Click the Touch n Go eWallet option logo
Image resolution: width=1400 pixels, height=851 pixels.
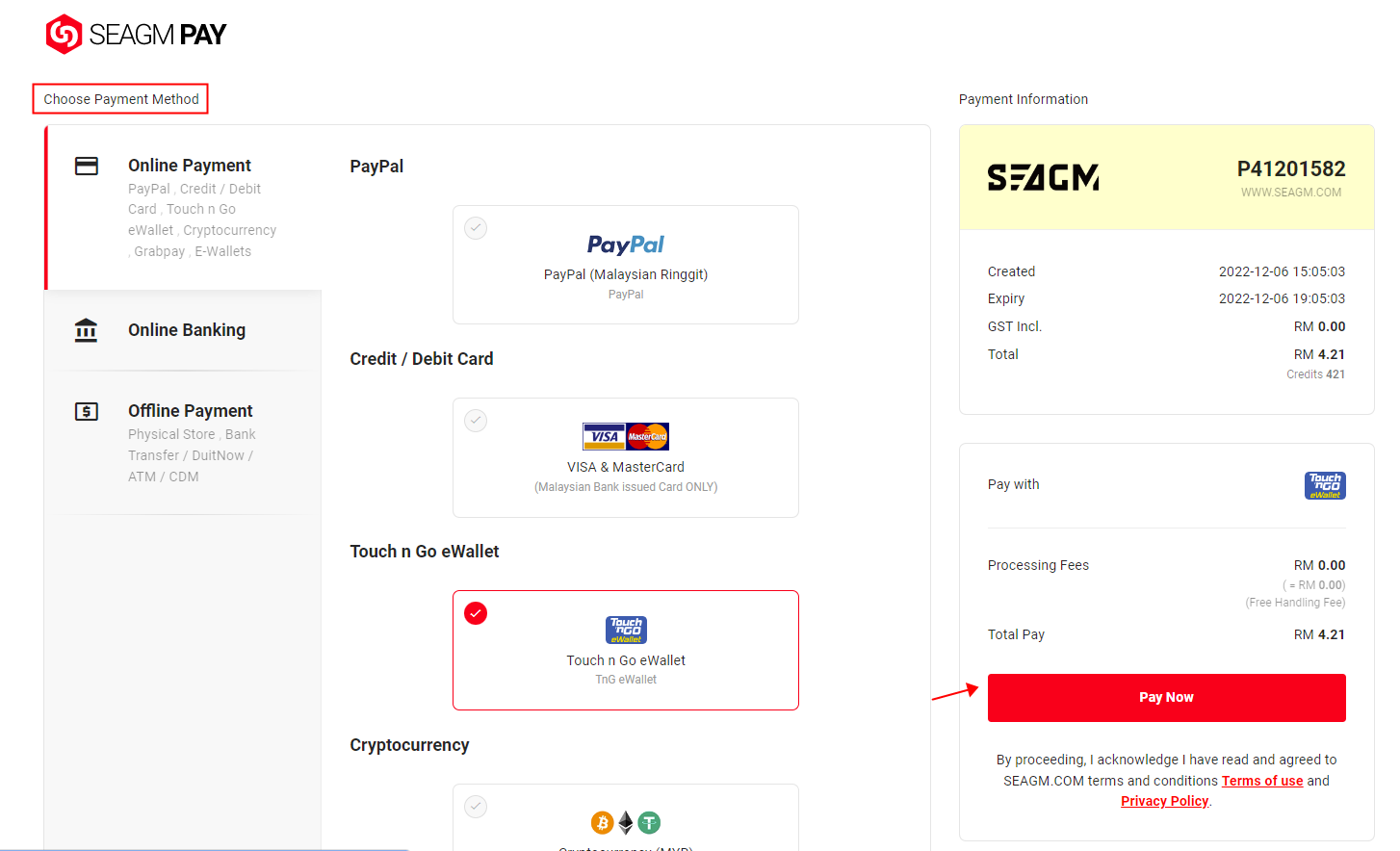626,630
